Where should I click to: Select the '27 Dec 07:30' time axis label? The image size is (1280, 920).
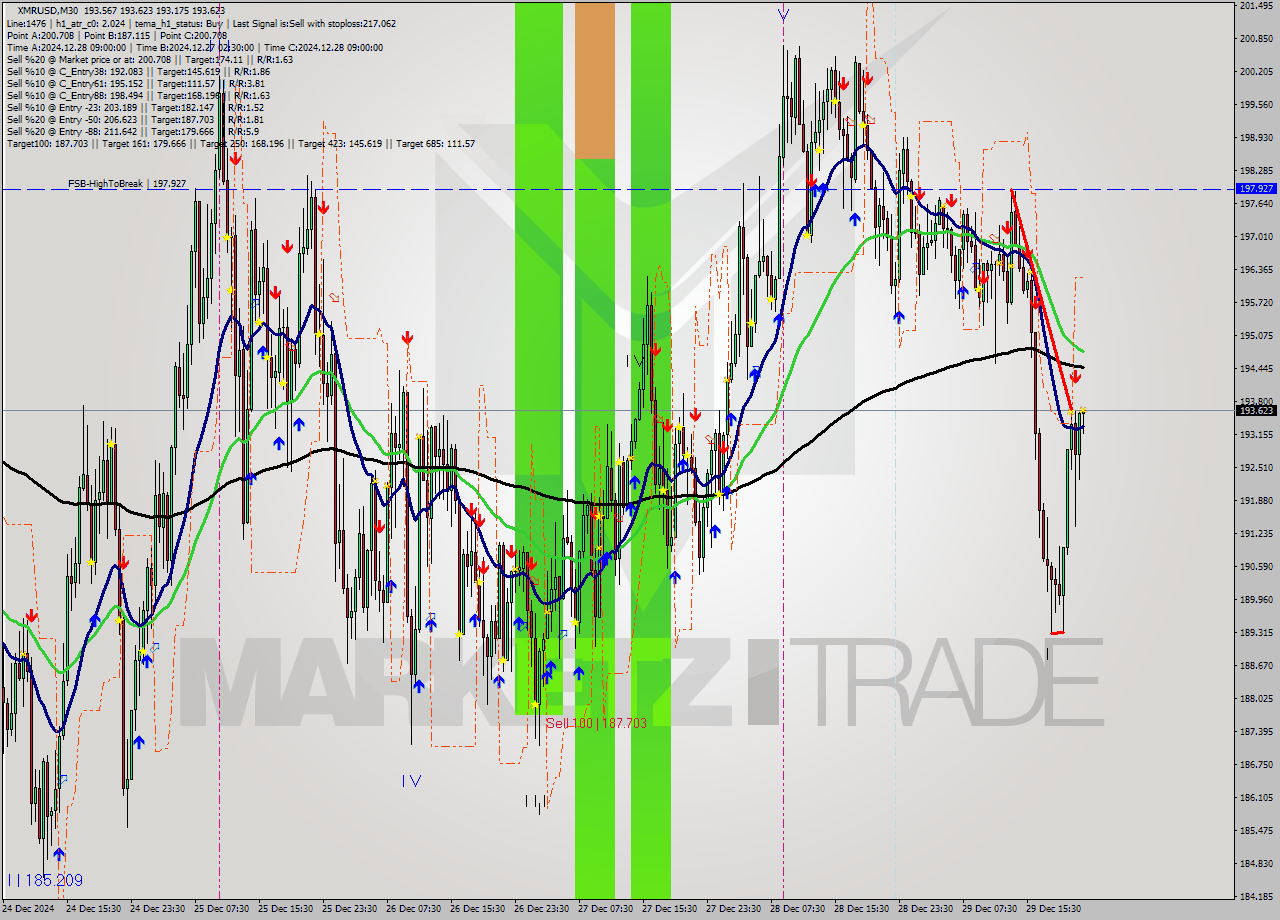605,909
